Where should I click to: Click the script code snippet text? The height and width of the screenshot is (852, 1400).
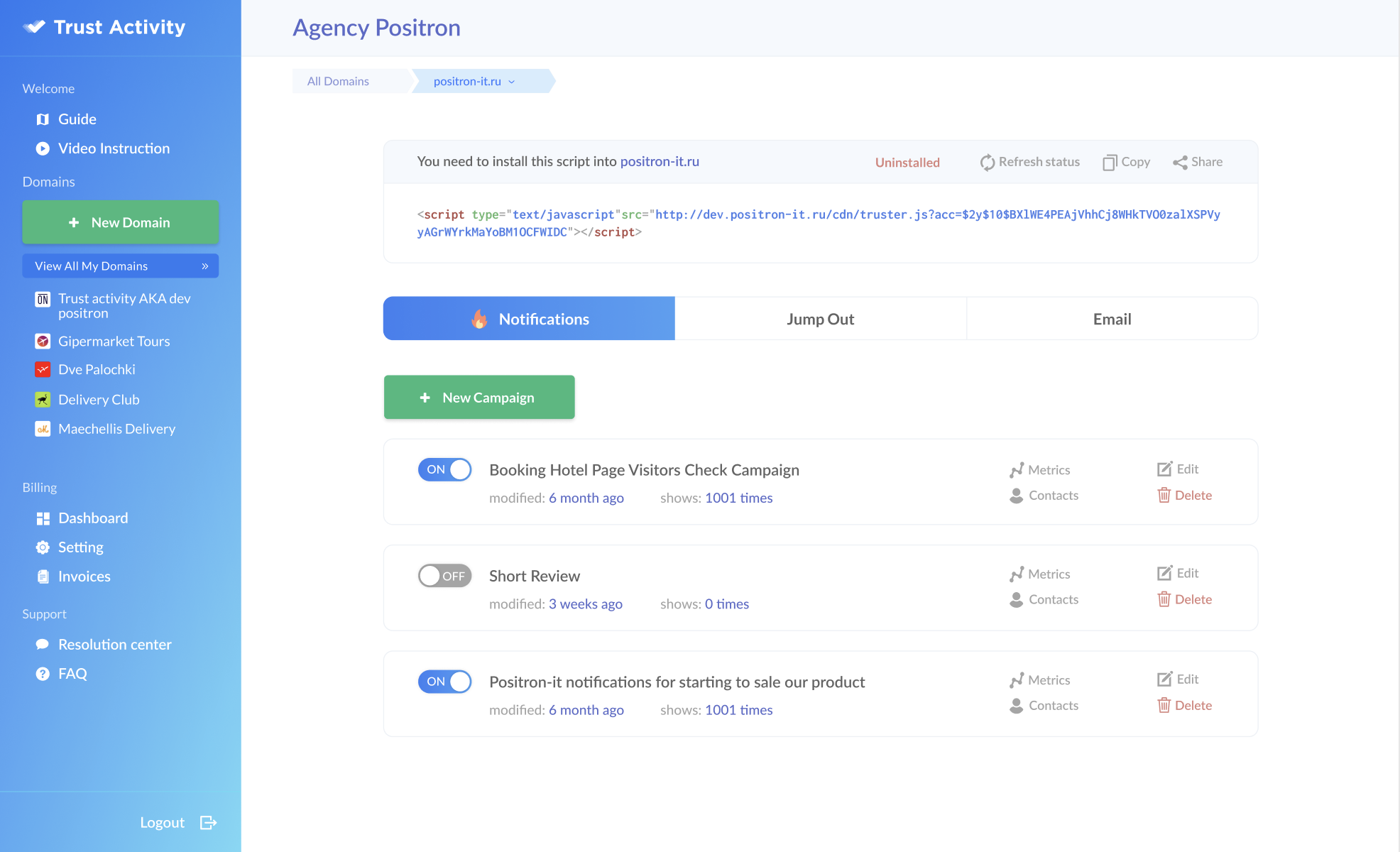tap(818, 223)
